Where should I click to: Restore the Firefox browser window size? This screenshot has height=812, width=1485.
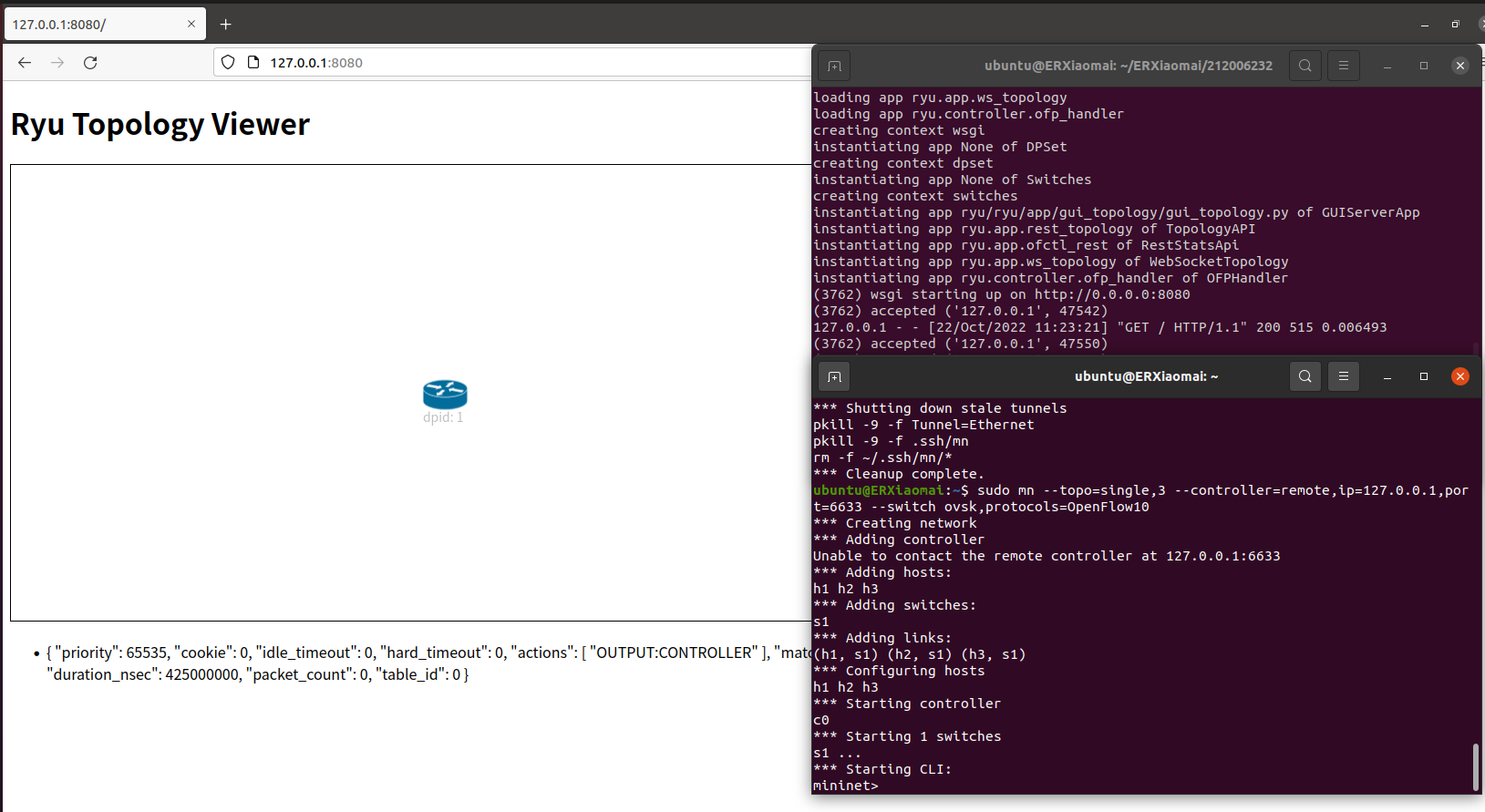1456,25
